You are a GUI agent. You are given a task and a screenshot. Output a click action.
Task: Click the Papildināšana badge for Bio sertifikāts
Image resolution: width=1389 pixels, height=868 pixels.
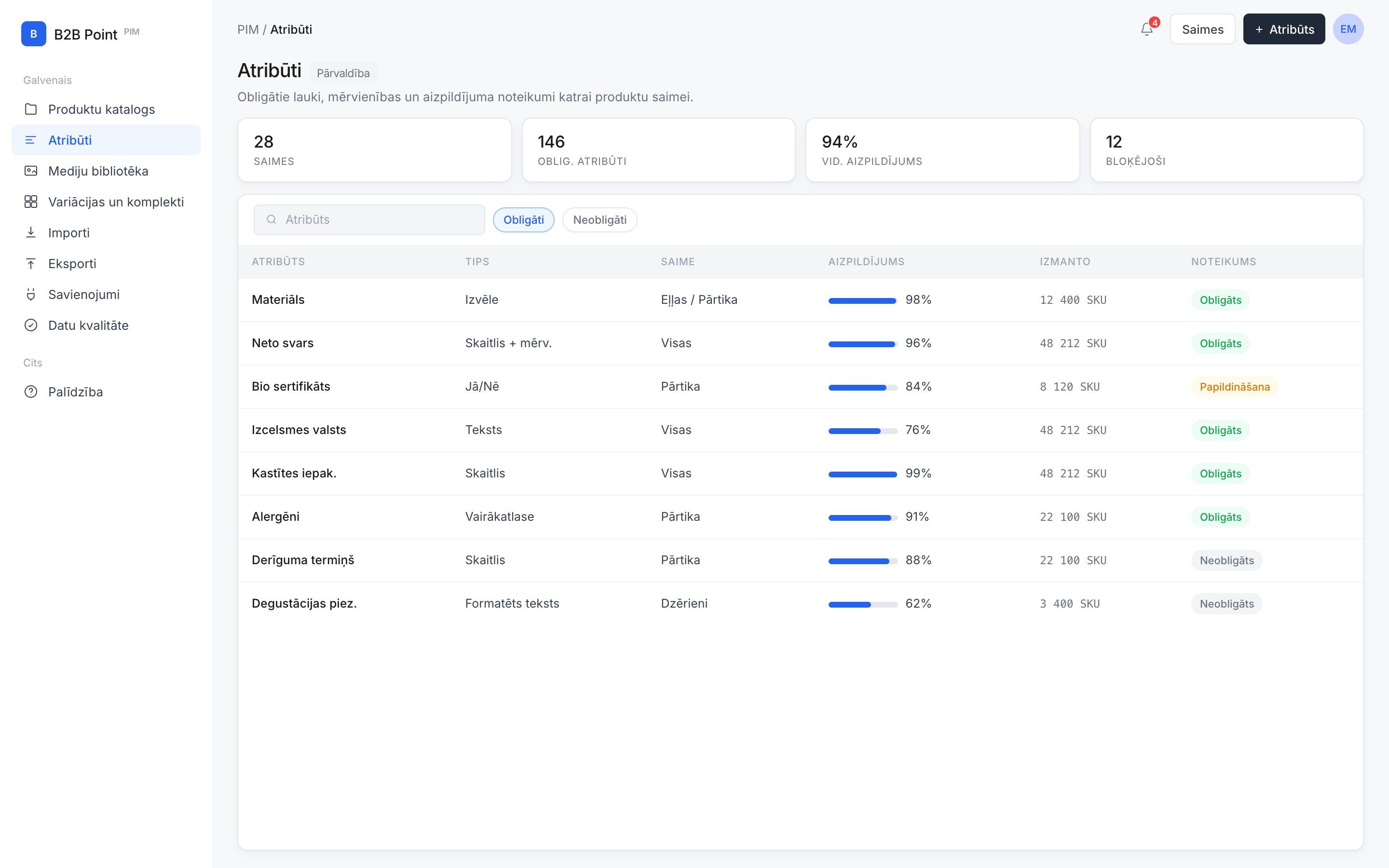(x=1235, y=387)
